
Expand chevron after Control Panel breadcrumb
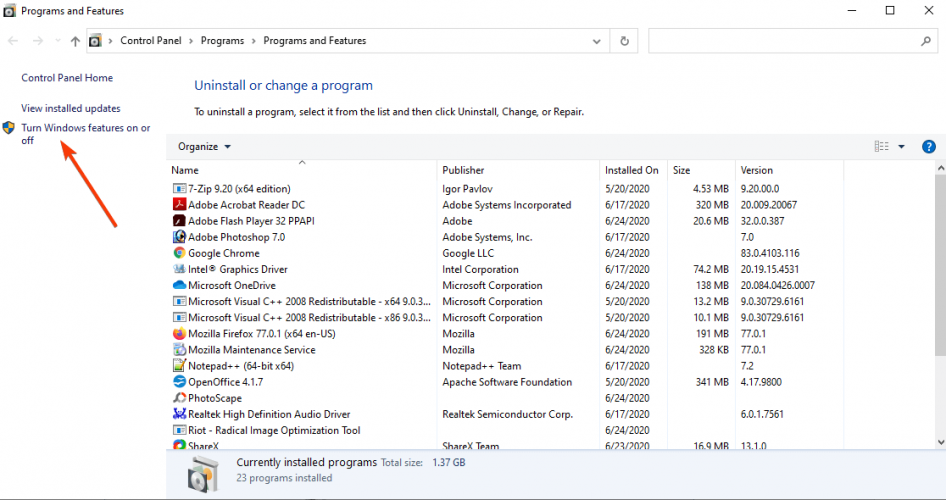tap(191, 41)
